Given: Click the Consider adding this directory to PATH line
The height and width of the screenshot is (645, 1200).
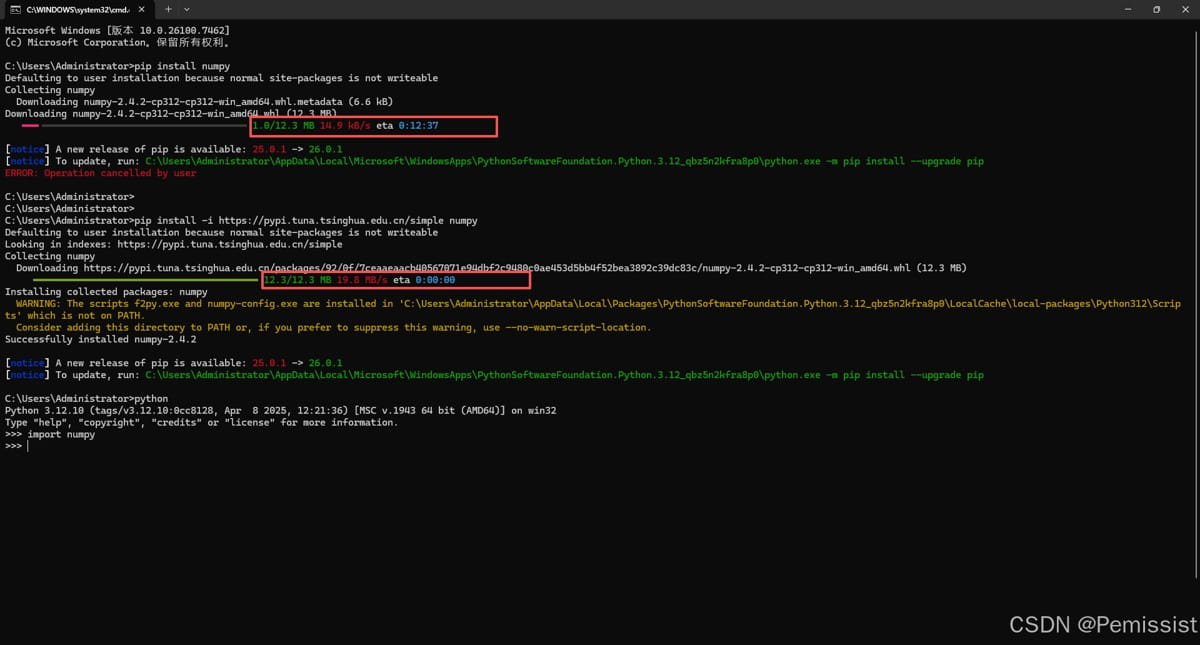Looking at the screenshot, I should (x=333, y=327).
